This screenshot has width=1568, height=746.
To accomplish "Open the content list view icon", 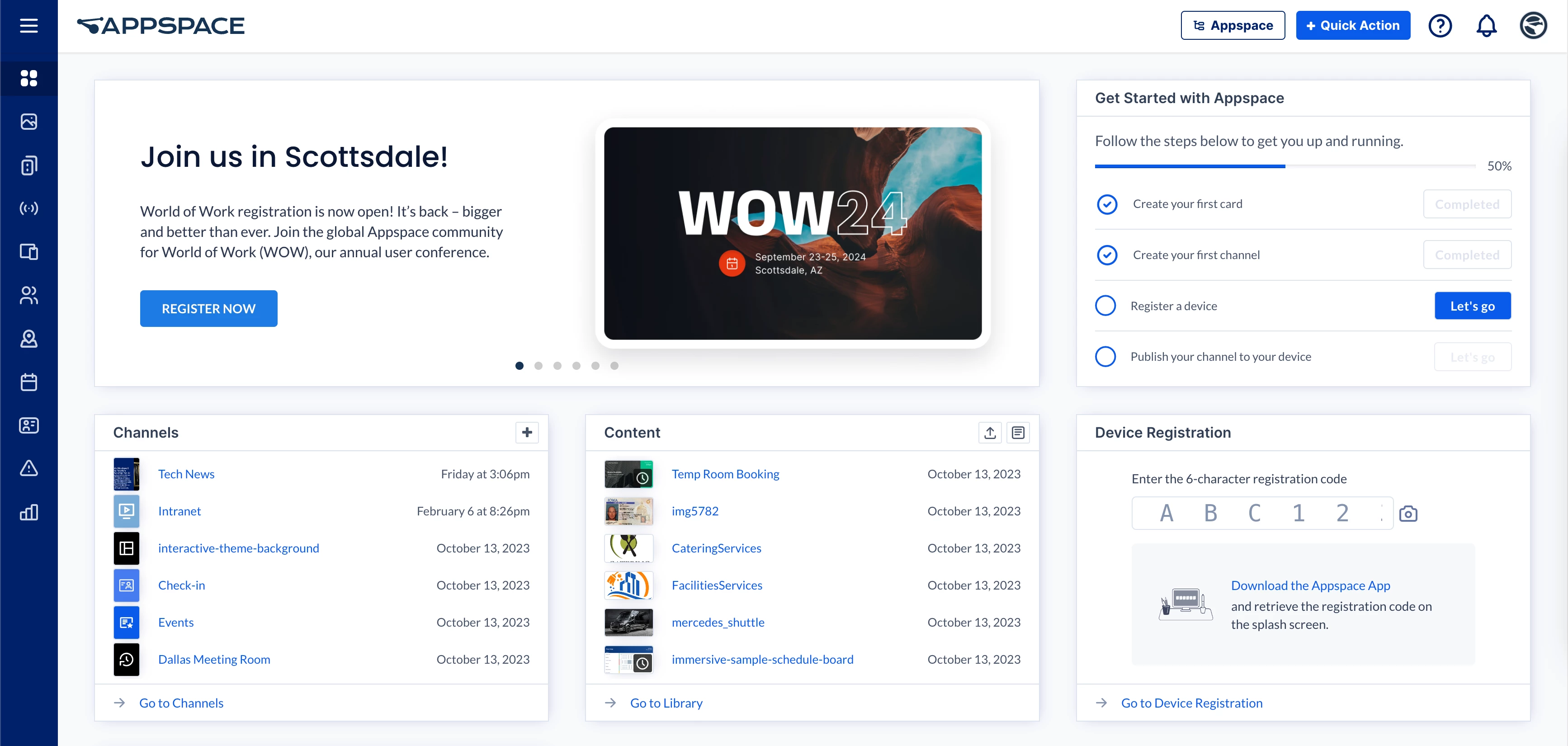I will pos(1018,433).
